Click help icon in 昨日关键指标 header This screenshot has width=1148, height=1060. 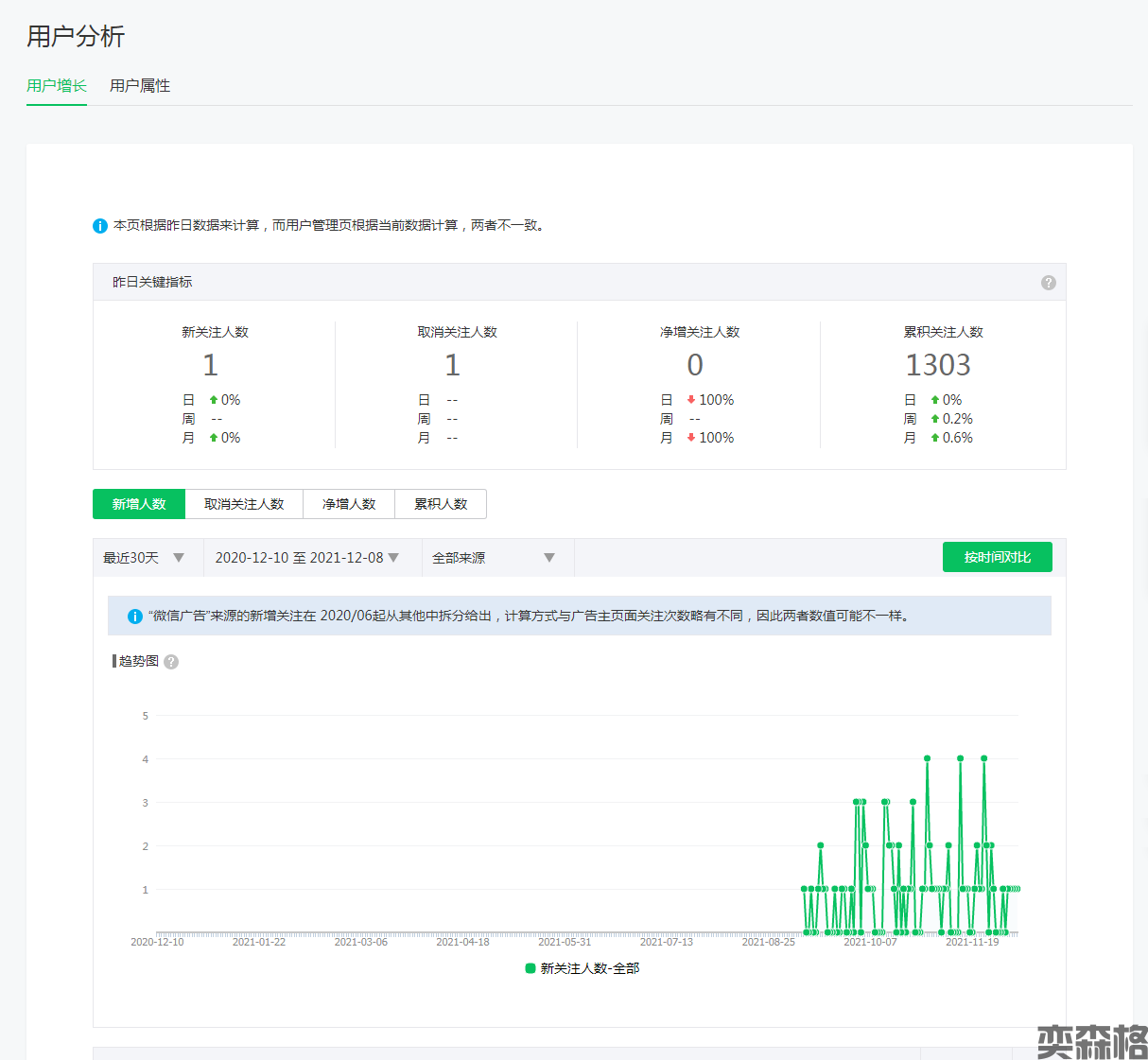[x=1048, y=283]
